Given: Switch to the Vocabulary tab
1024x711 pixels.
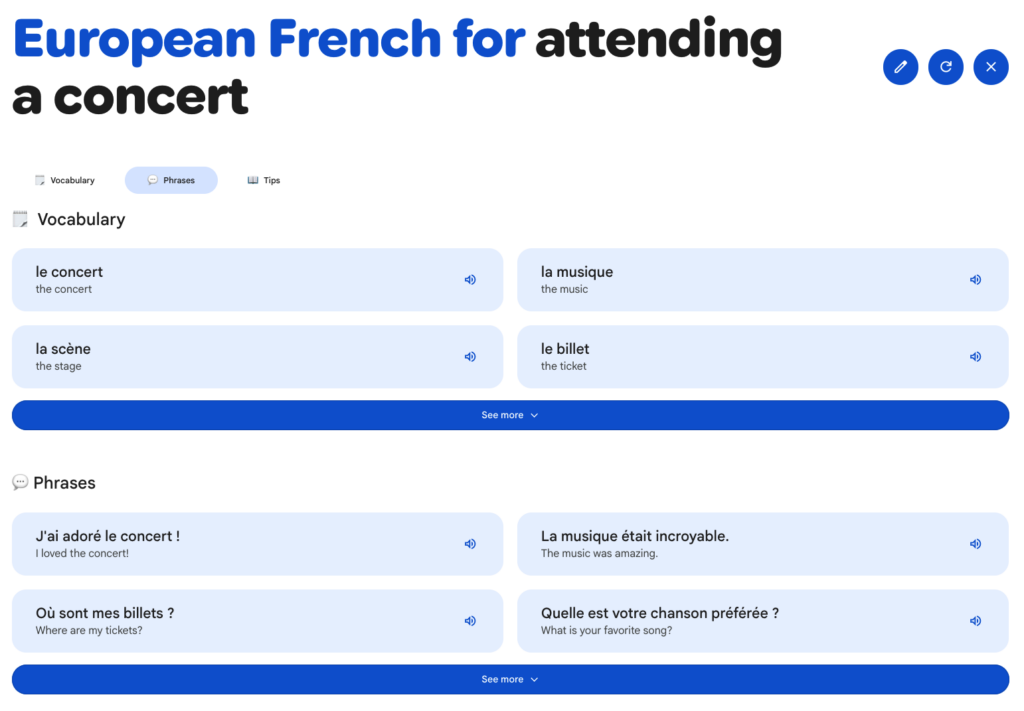Looking at the screenshot, I should click(x=65, y=181).
